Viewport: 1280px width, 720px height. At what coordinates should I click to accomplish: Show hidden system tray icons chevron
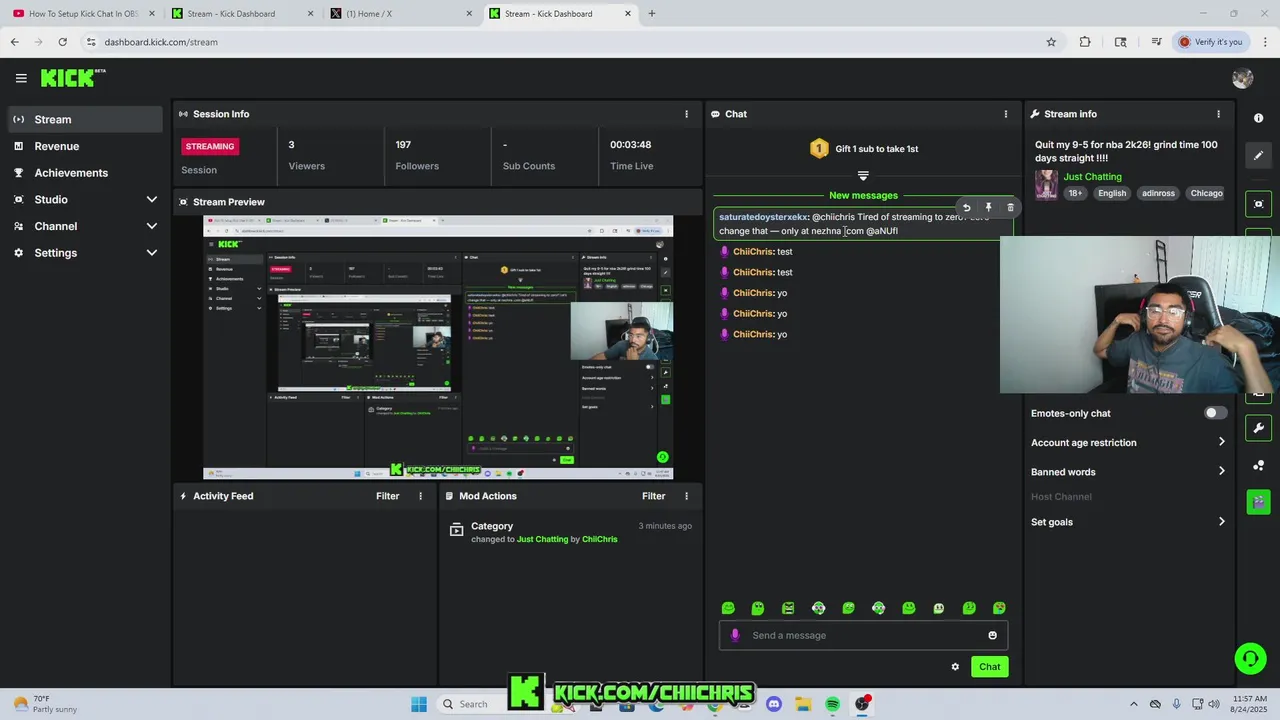coord(1133,704)
